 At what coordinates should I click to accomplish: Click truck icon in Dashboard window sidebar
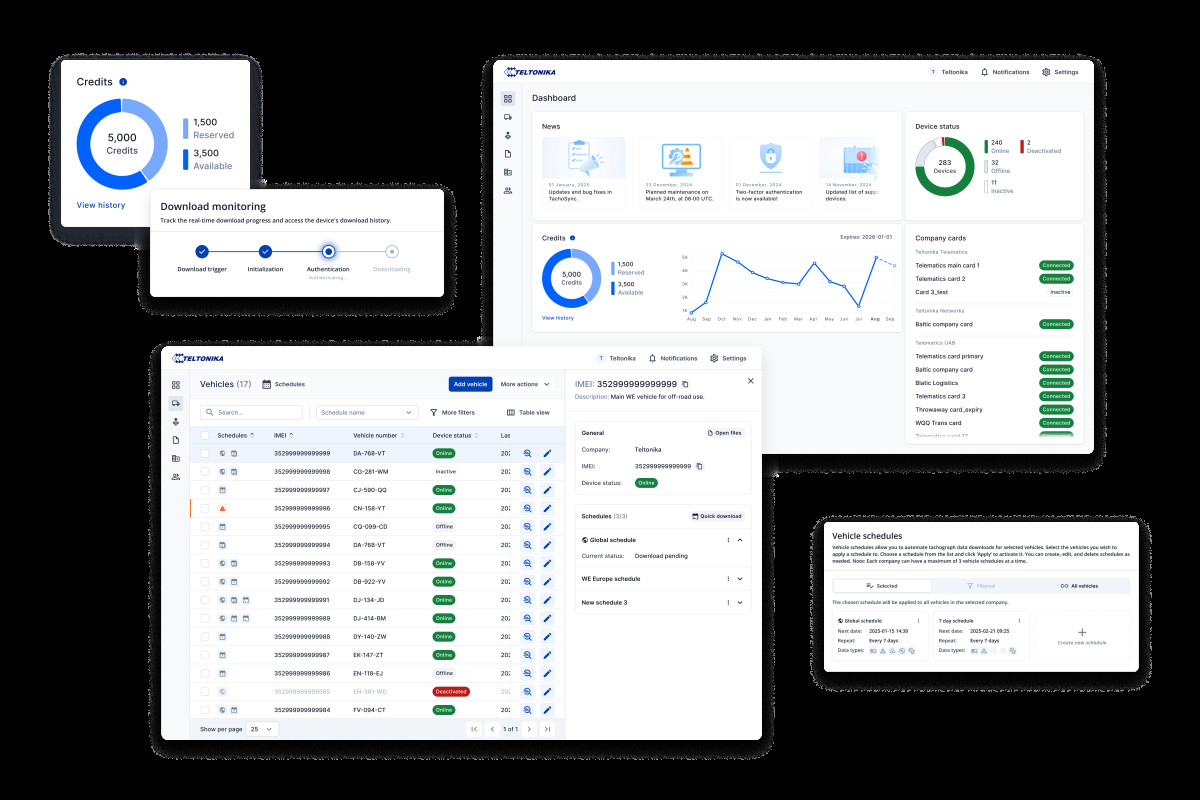pos(508,117)
